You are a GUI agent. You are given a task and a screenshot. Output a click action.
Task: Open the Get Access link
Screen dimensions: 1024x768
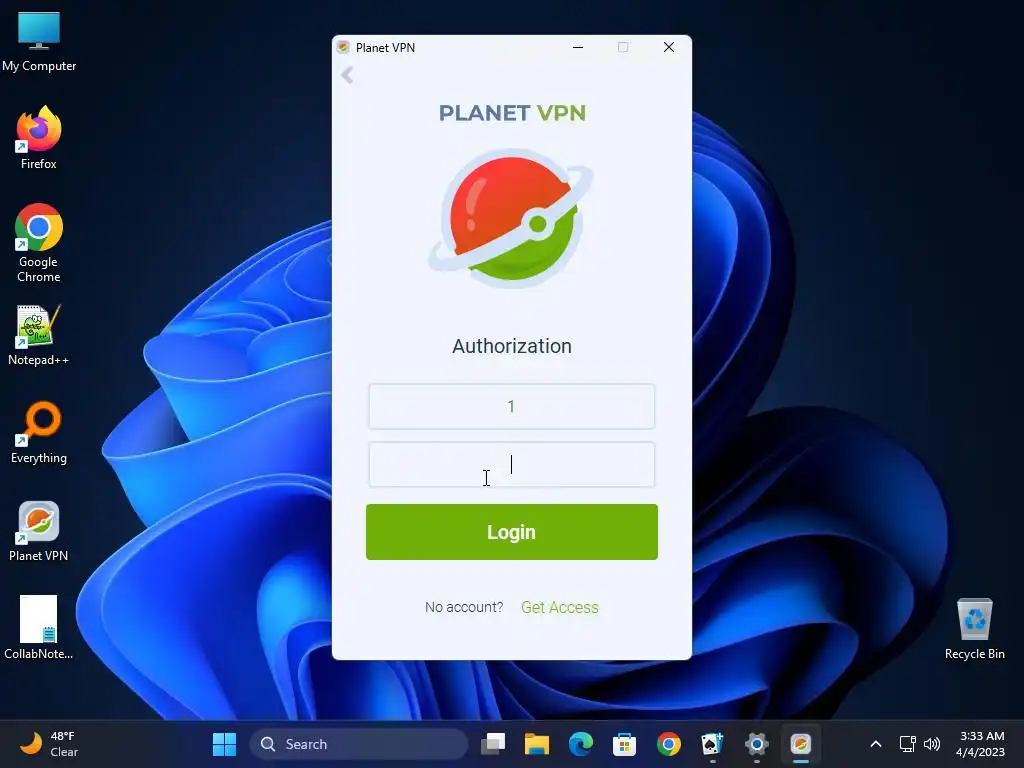click(x=560, y=607)
